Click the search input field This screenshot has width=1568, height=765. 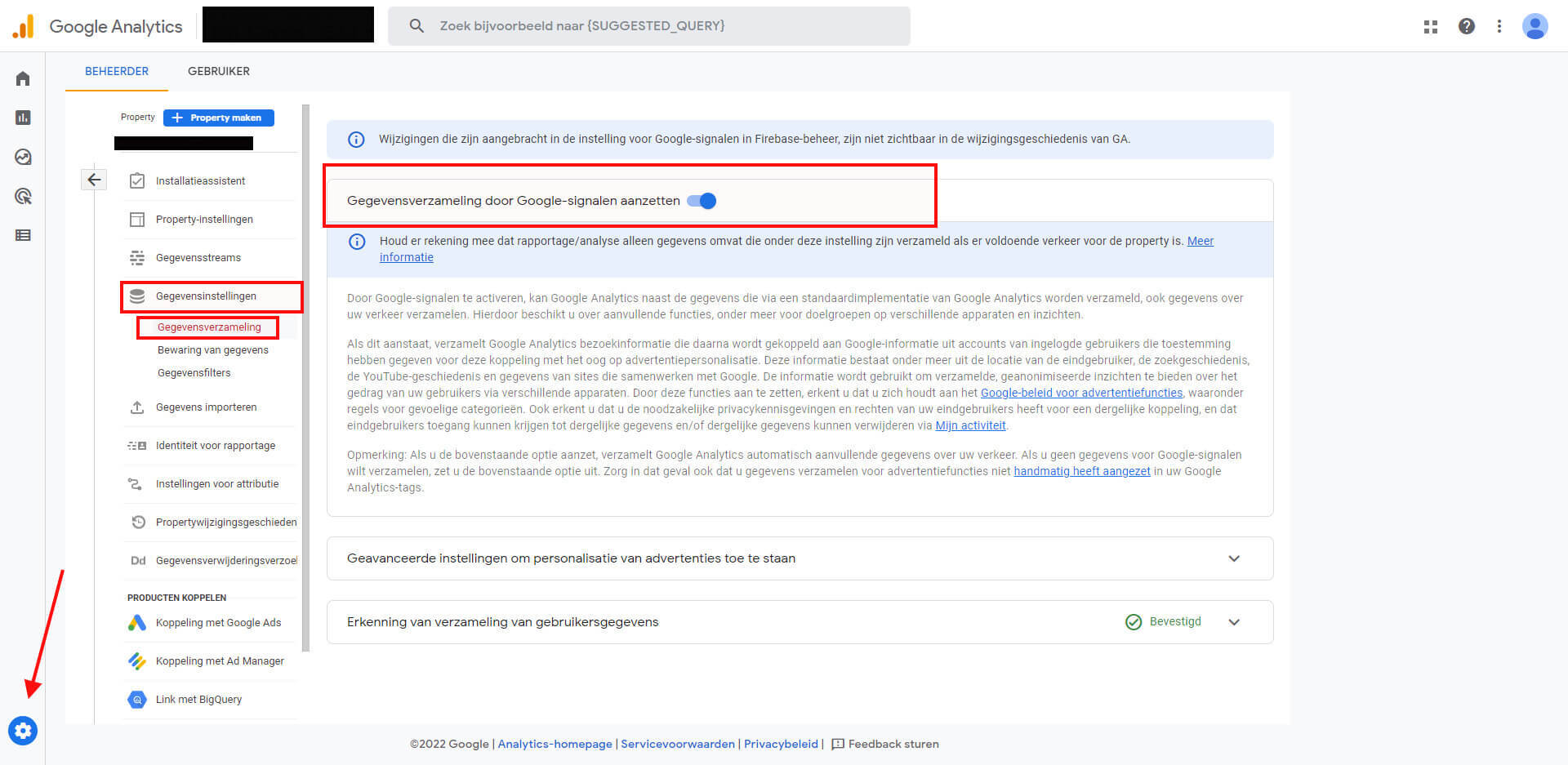point(649,26)
